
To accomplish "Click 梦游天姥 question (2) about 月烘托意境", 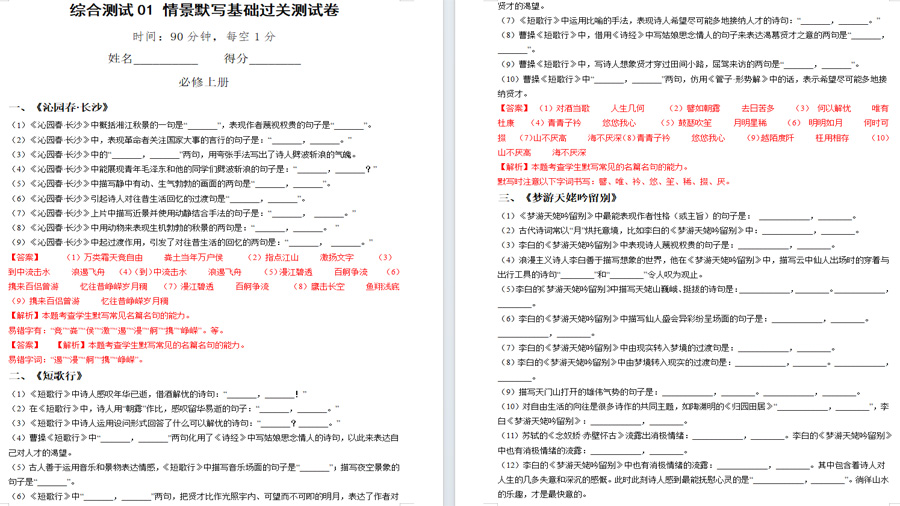I will 680,231.
